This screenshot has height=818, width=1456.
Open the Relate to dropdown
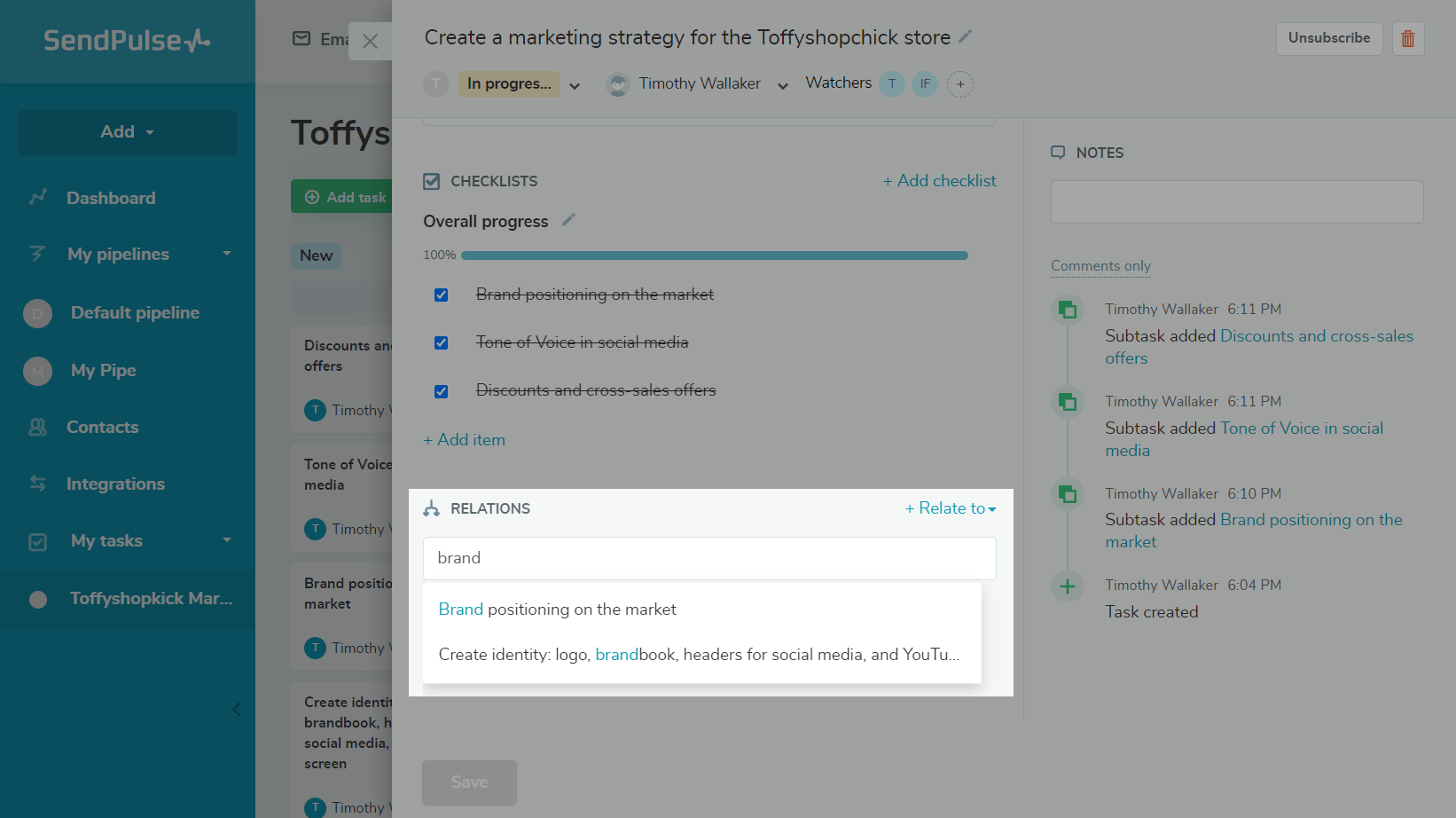coord(951,508)
